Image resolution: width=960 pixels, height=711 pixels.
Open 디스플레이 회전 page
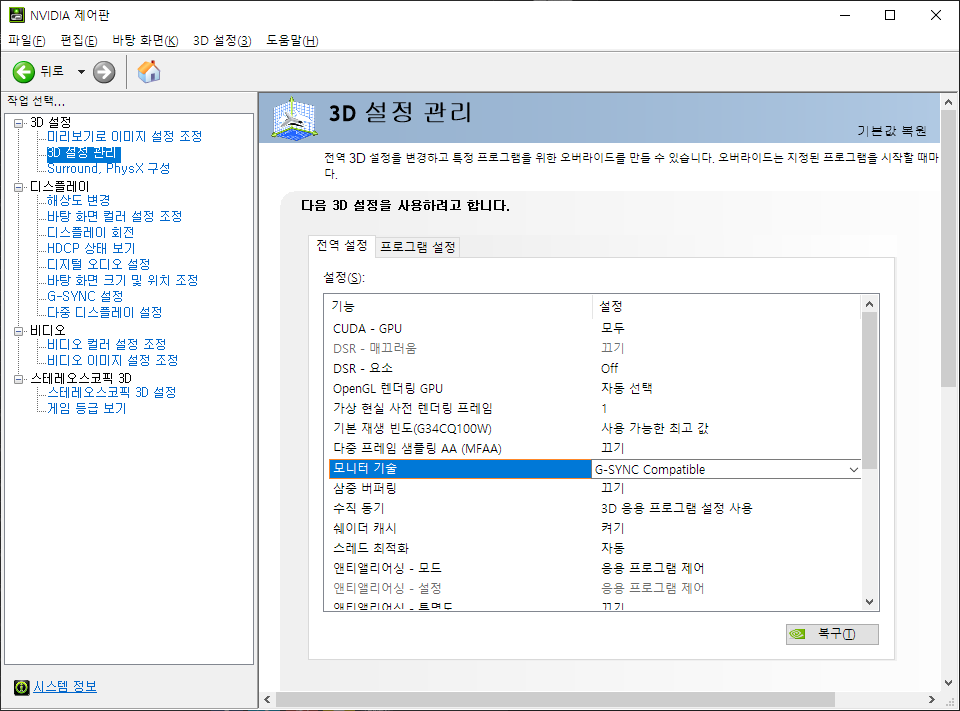click(91, 232)
